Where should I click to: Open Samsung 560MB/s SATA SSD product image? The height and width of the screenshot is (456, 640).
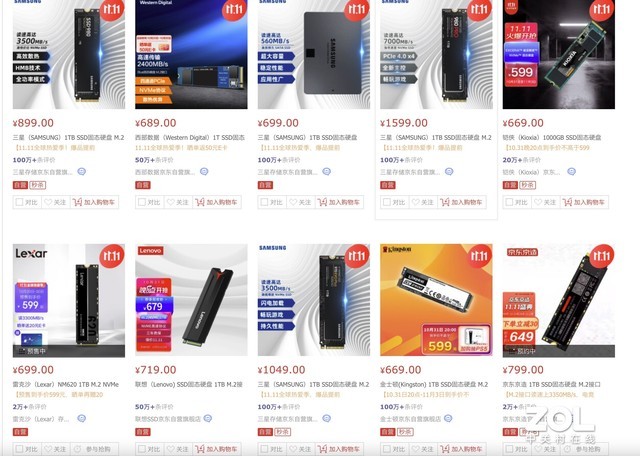314,54
